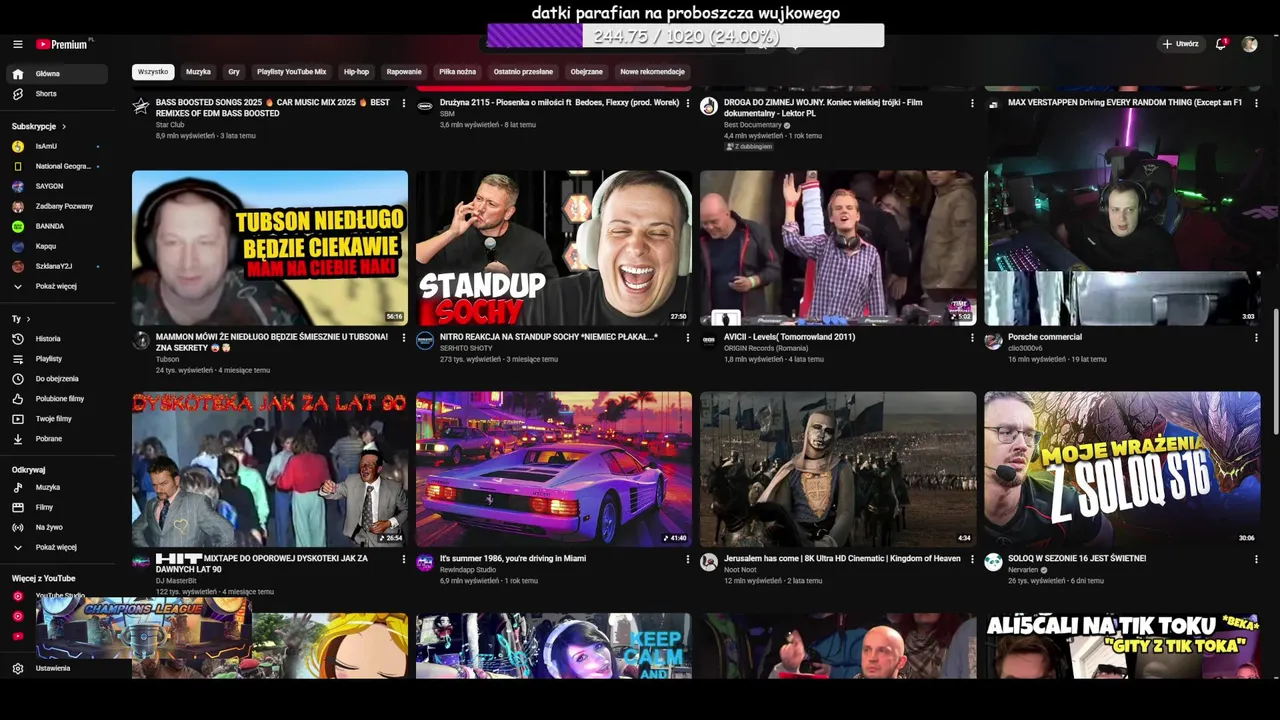Open the hamburger guide menu
The height and width of the screenshot is (720, 1280).
(17, 44)
